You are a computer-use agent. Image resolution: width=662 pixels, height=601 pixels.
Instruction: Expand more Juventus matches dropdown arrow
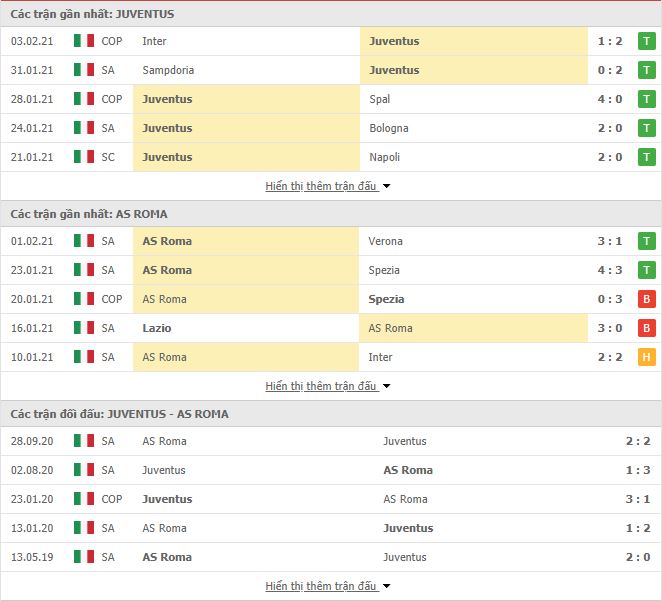click(x=386, y=186)
